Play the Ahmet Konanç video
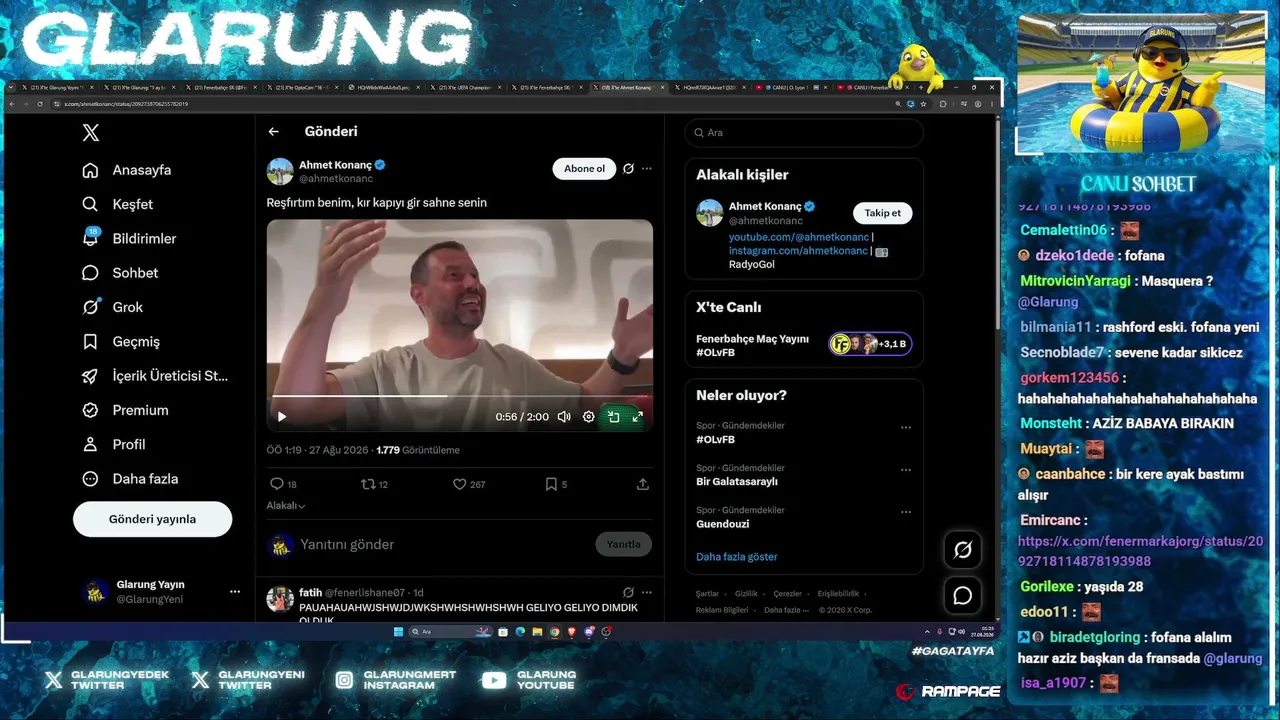 click(x=282, y=417)
